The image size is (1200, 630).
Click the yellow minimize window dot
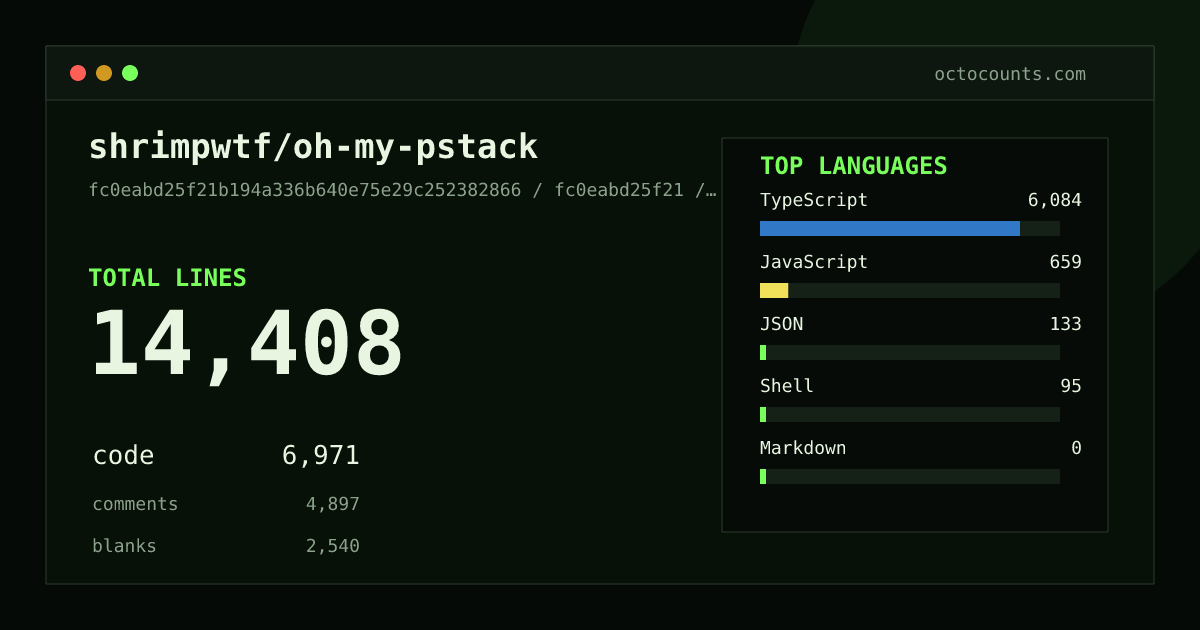pyautogui.click(x=104, y=73)
